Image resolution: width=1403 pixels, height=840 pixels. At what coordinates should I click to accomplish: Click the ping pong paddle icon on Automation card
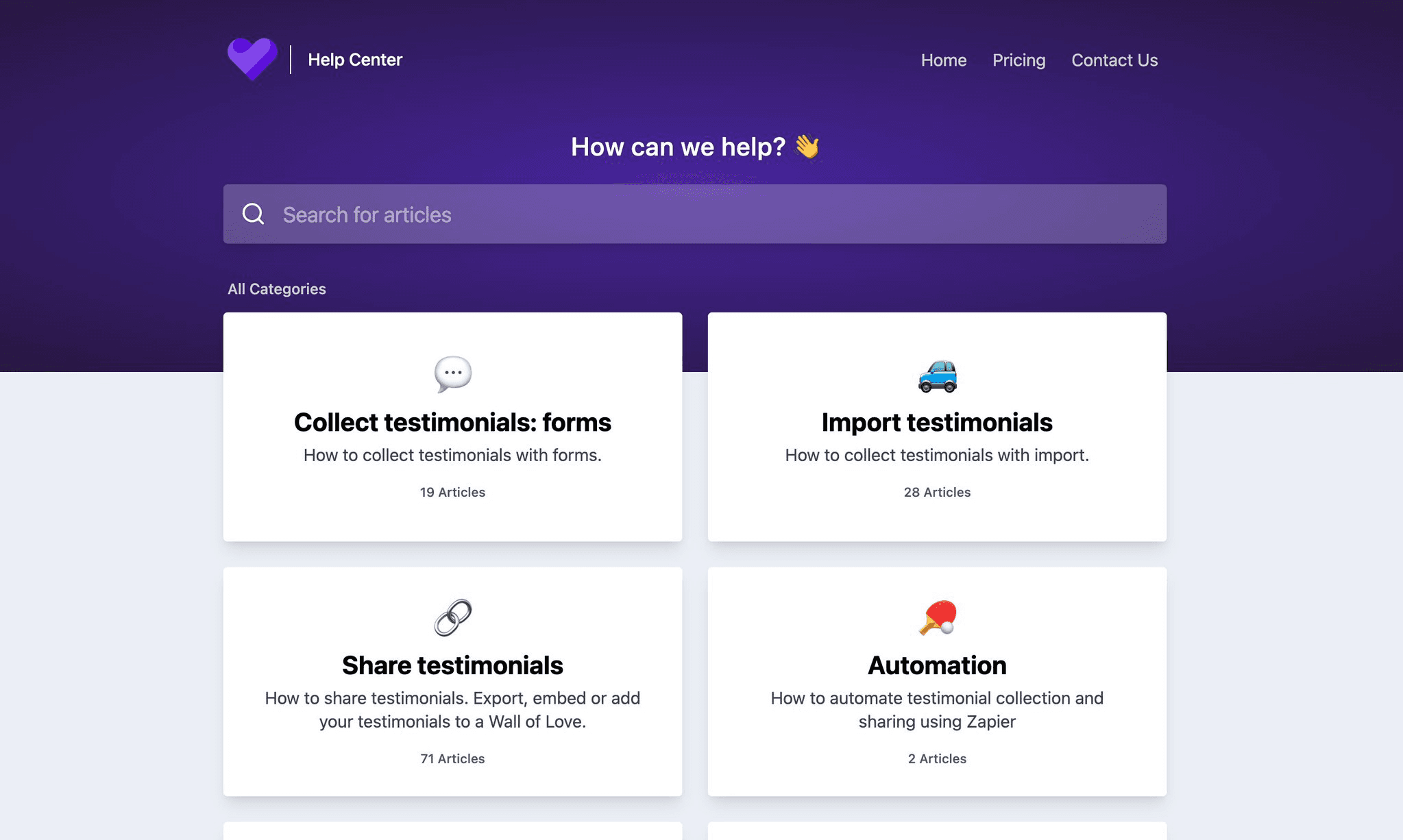point(936,617)
